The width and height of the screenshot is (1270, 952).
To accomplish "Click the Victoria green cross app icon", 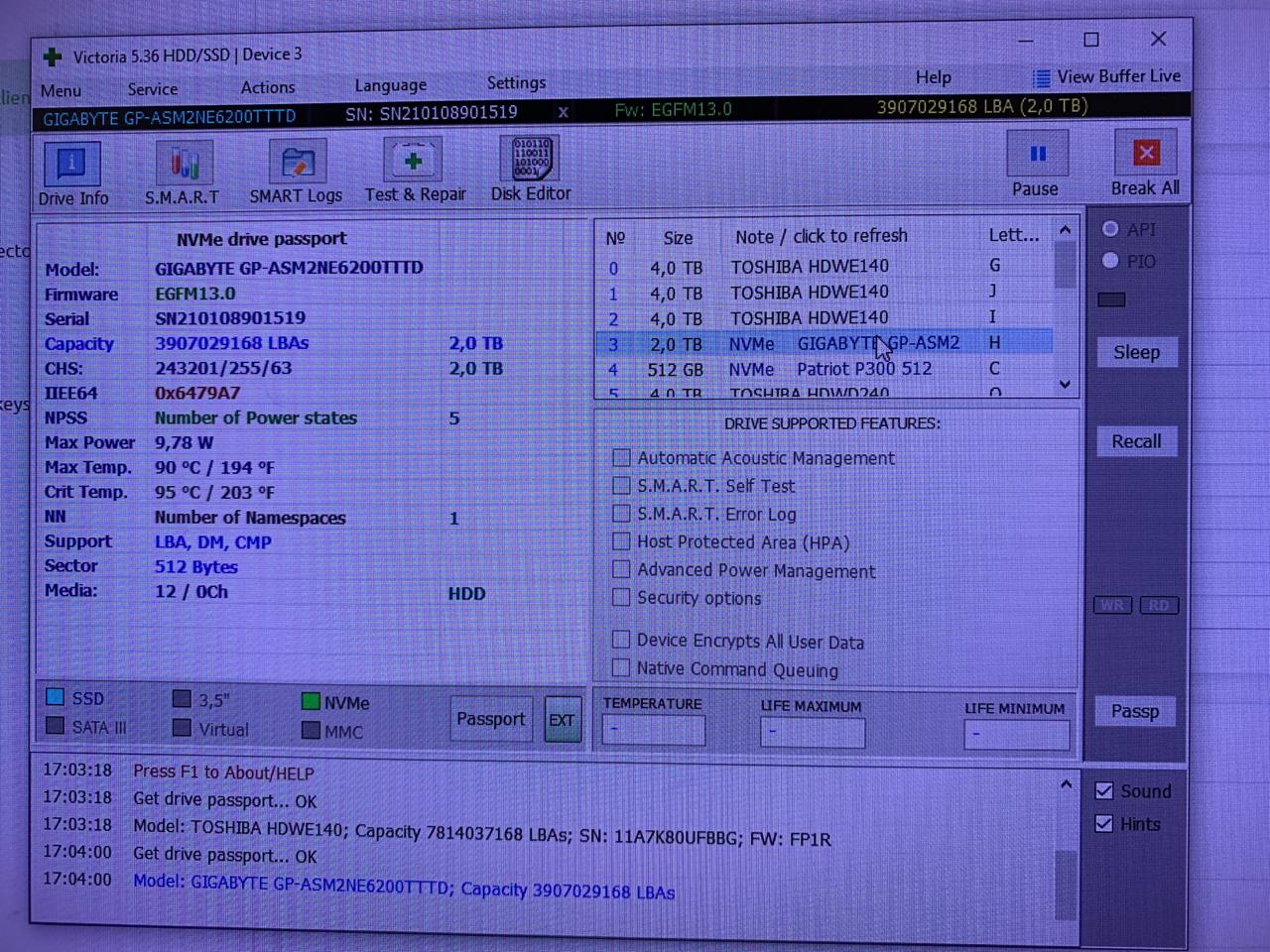I will coord(52,58).
